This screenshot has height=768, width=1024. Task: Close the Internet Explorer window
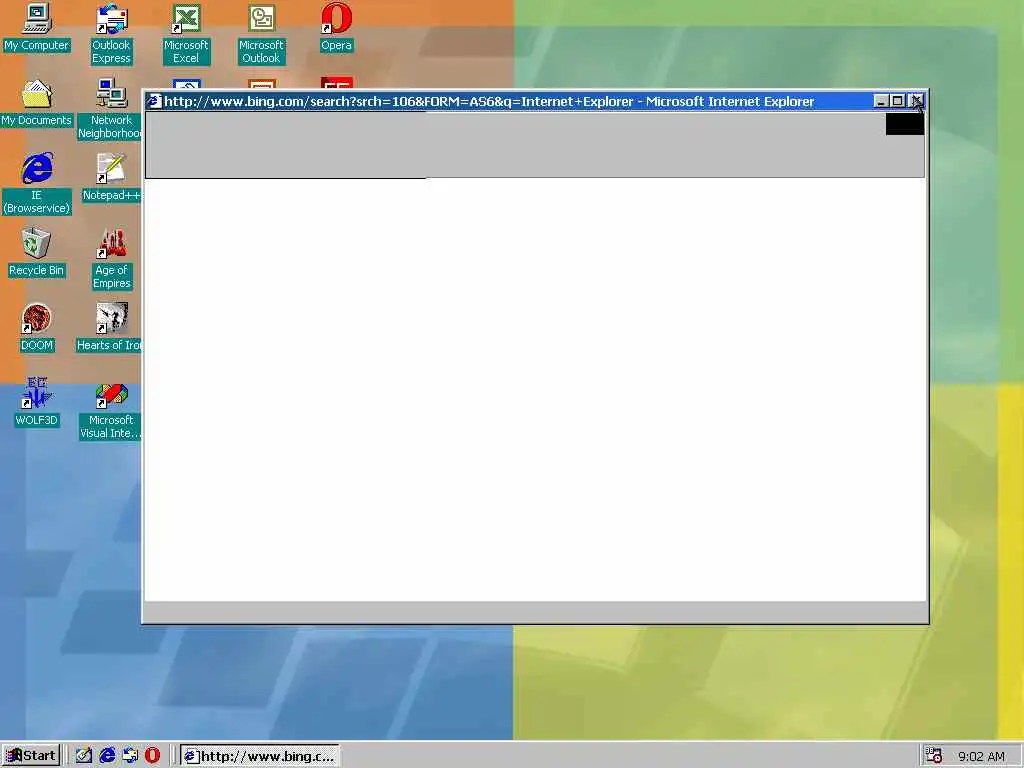(916, 101)
